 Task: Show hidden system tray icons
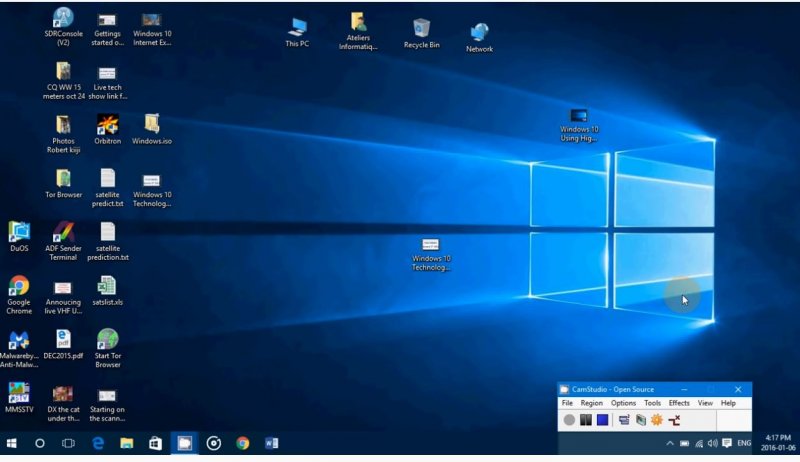click(x=670, y=443)
